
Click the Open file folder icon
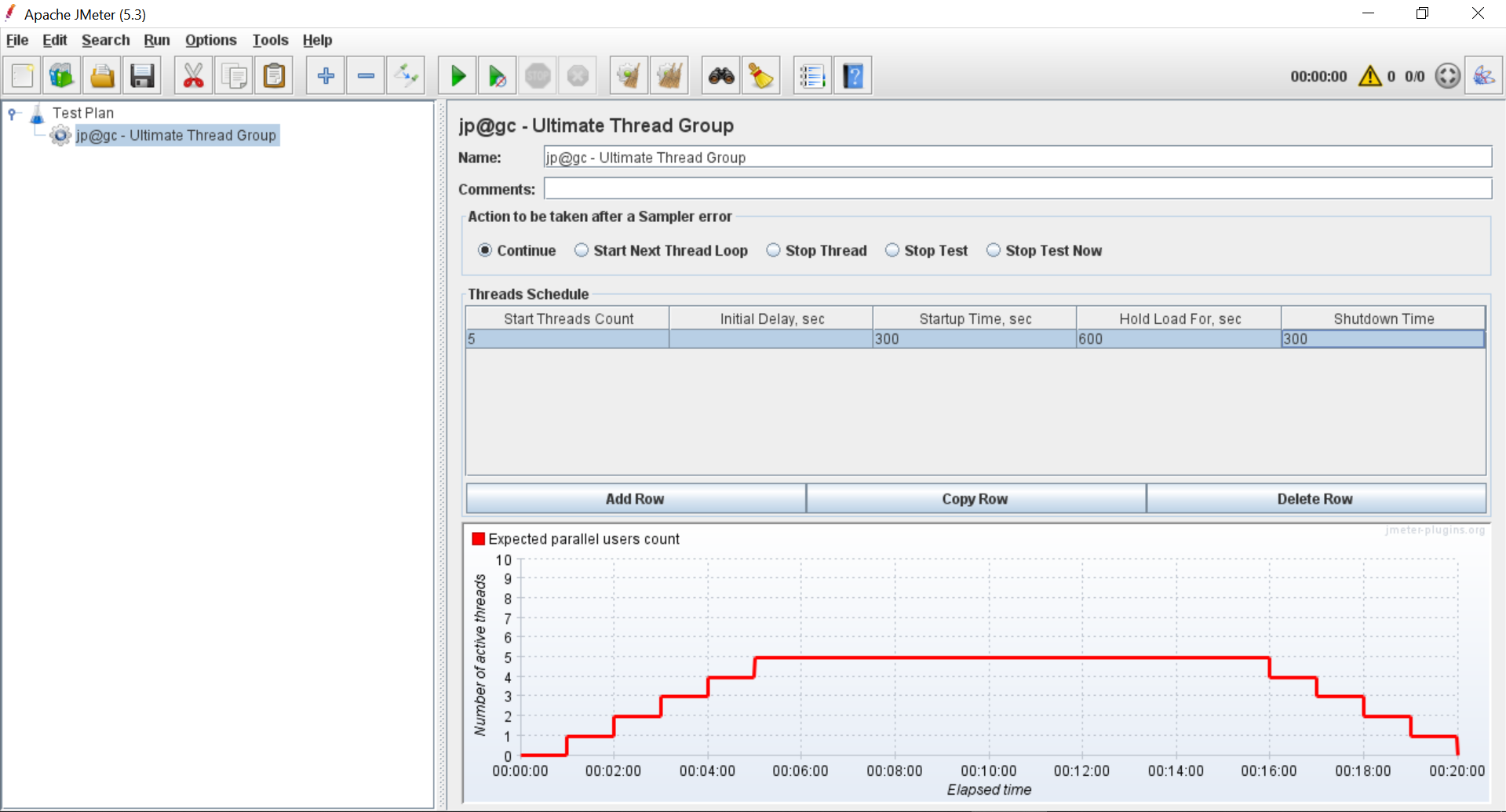tap(102, 76)
